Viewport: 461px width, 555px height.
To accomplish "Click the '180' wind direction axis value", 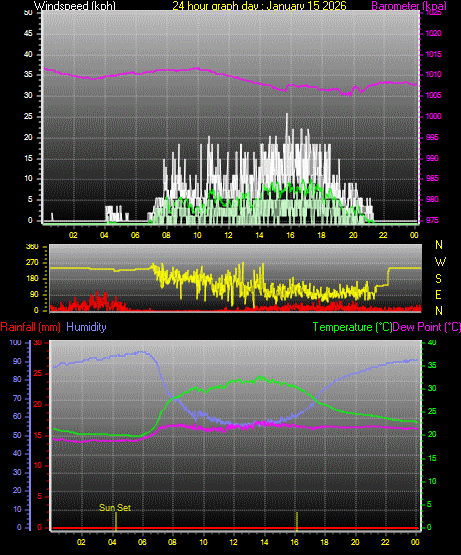I will 32,279.
